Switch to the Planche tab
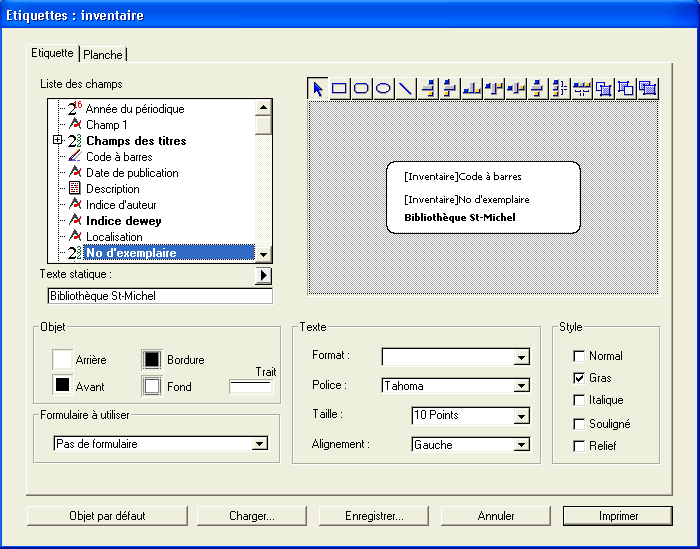Viewport: 700px width, 549px height. click(x=104, y=55)
